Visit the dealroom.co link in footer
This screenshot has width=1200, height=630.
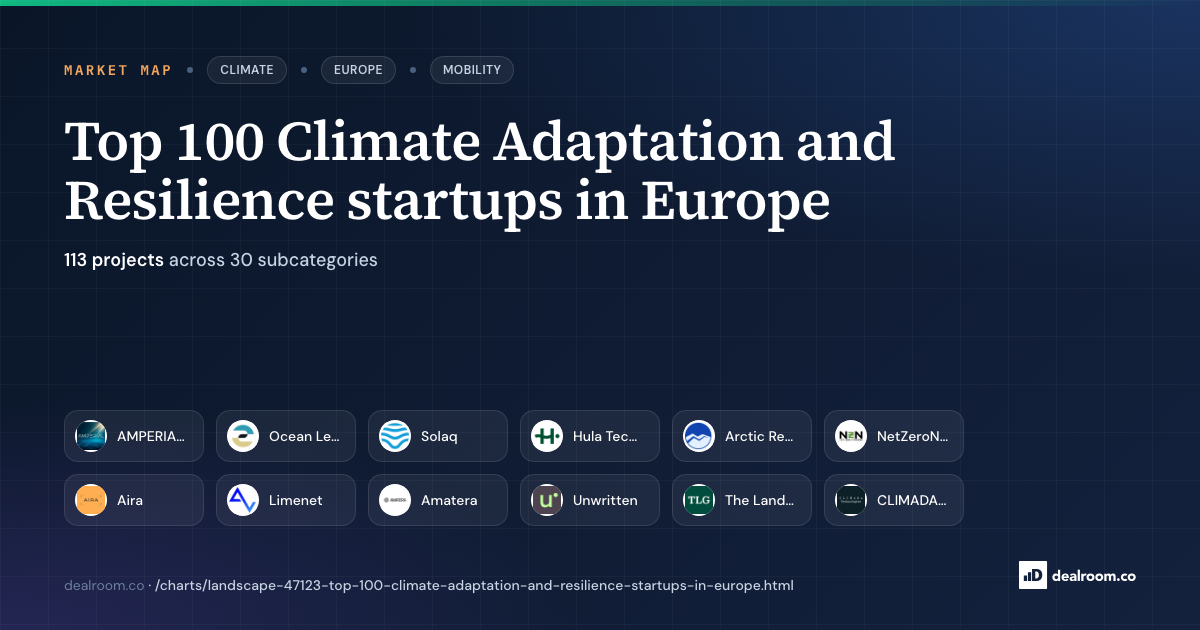[104, 585]
